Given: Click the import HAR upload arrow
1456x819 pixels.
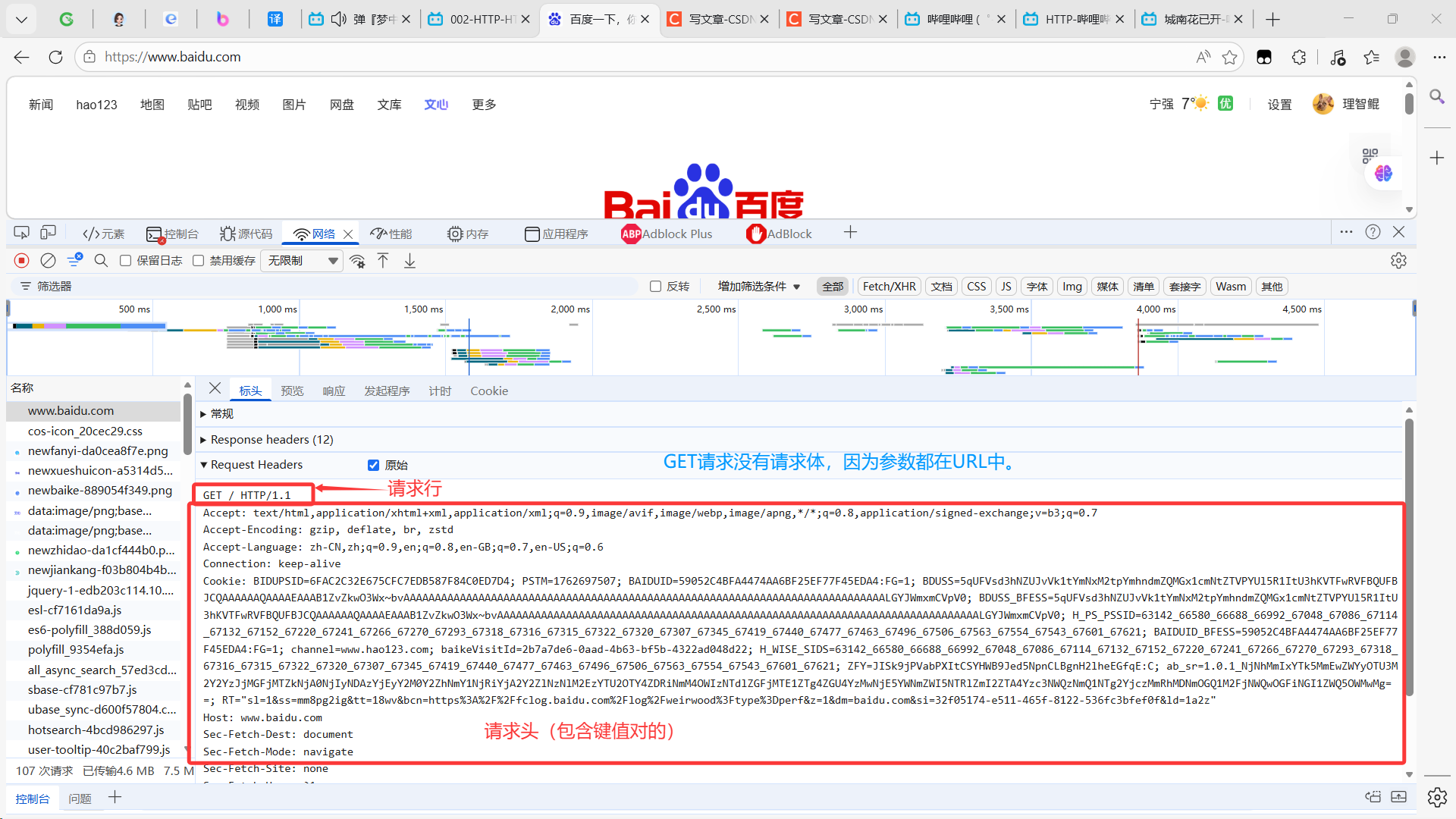Looking at the screenshot, I should point(383,261).
